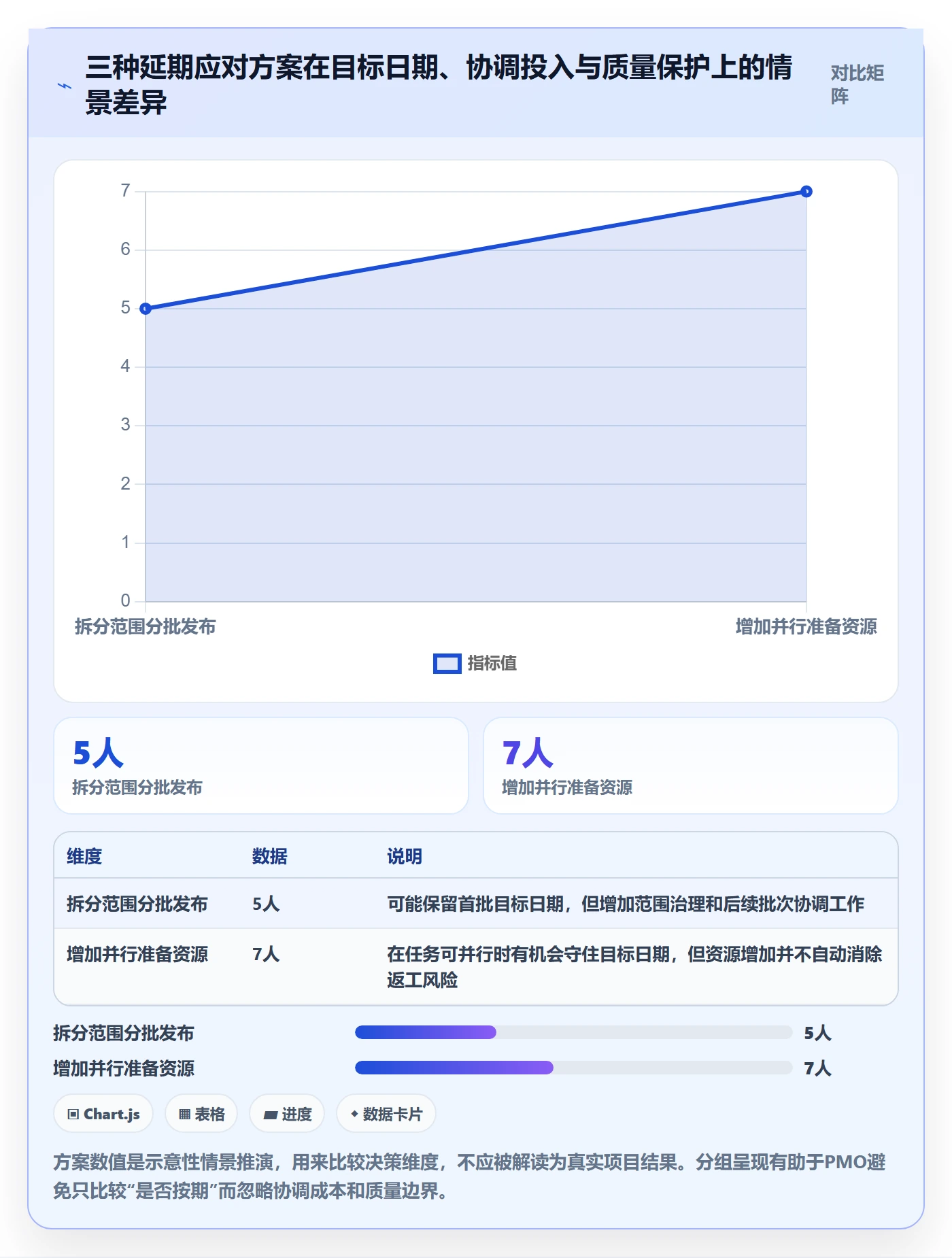This screenshot has width=952, height=1258.
Task: Select the chart data point at value 7
Action: click(x=806, y=192)
